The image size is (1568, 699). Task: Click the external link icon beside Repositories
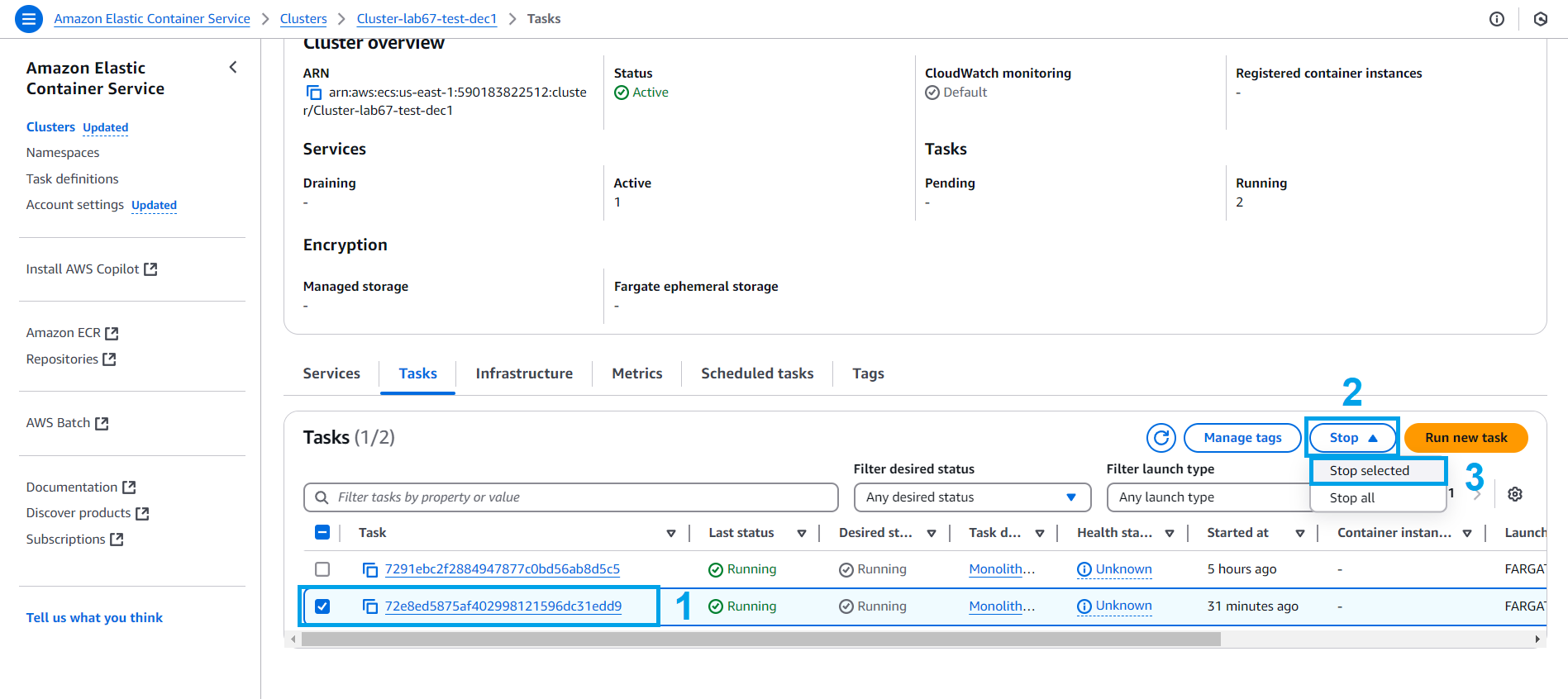109,359
